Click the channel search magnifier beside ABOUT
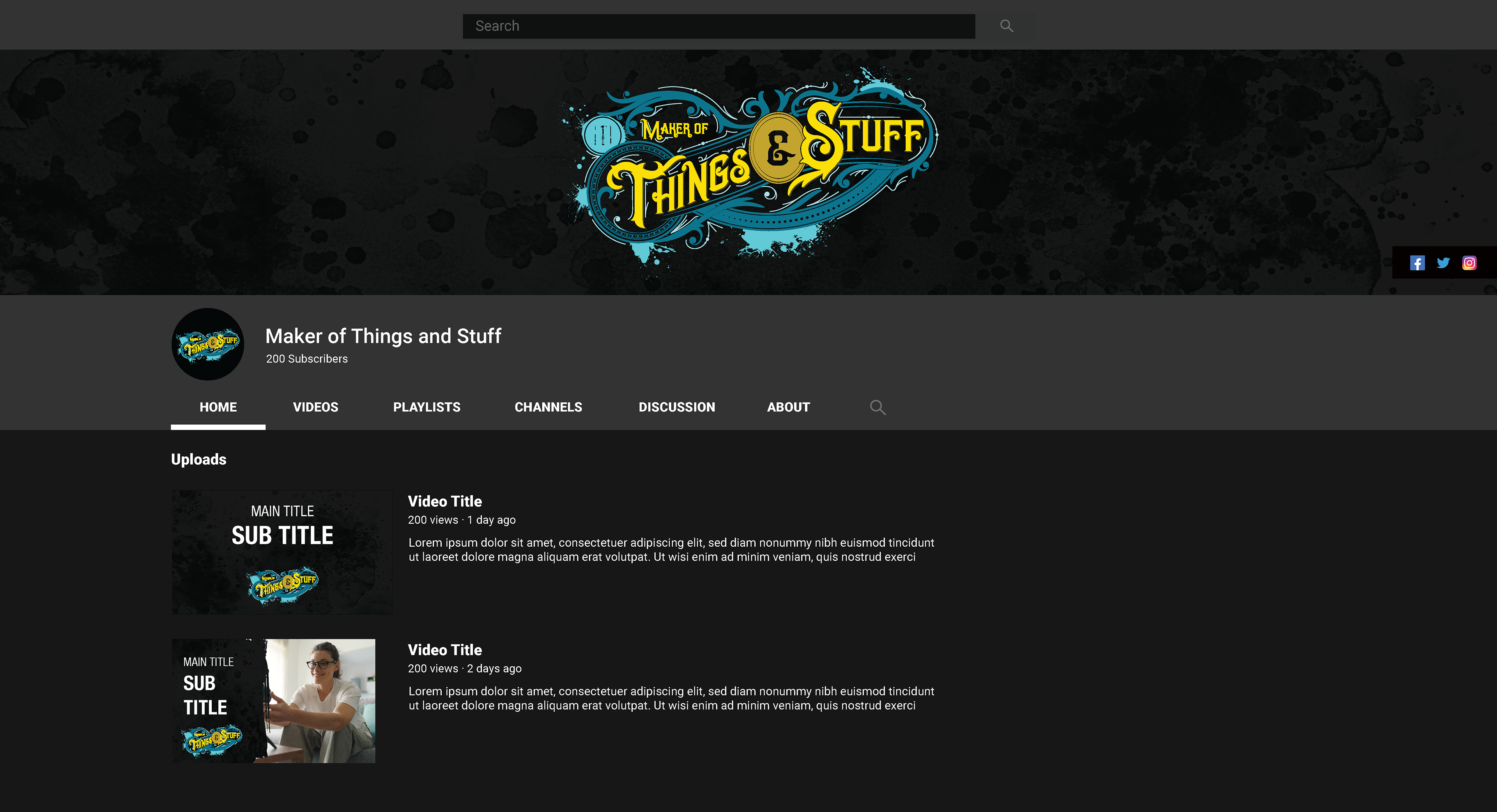Image resolution: width=1497 pixels, height=812 pixels. coord(878,408)
